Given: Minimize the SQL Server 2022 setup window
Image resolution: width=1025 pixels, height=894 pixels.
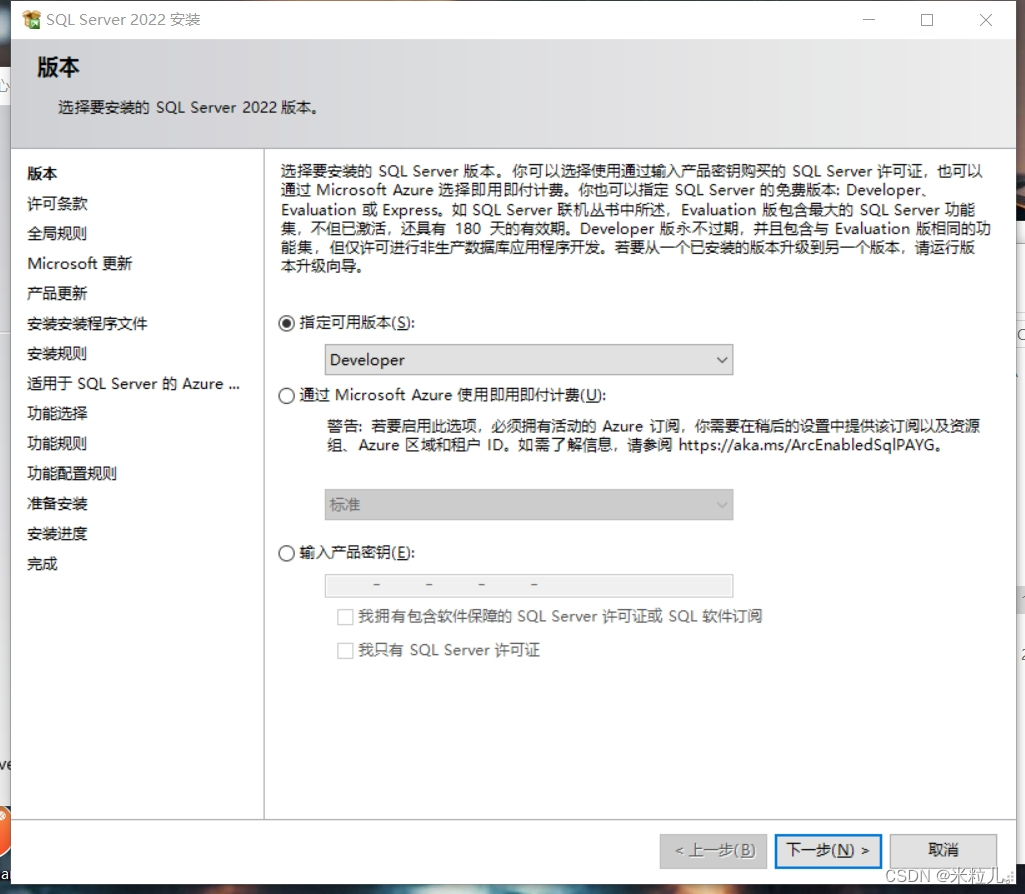Looking at the screenshot, I should [x=869, y=20].
